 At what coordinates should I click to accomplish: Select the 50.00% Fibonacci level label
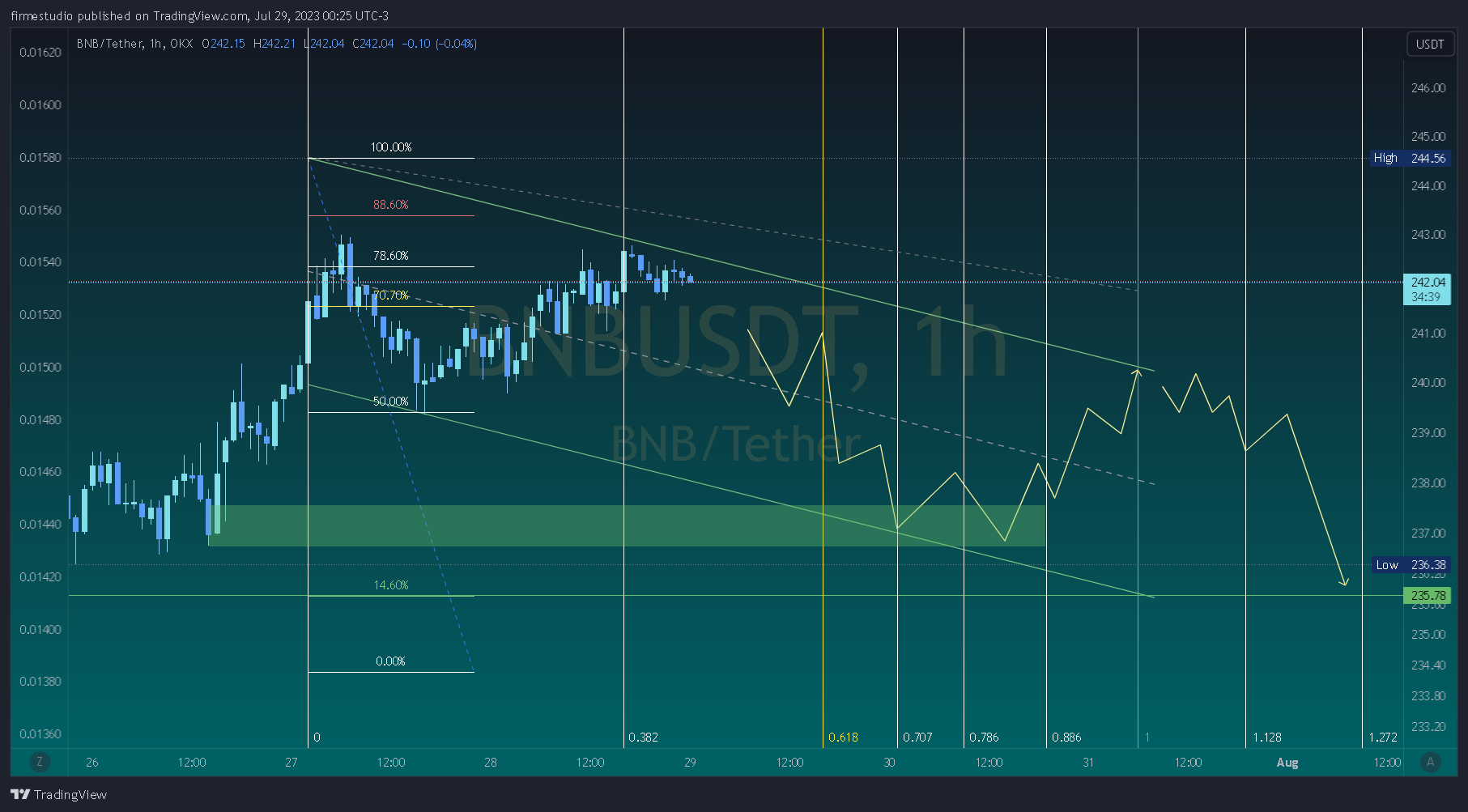point(391,402)
